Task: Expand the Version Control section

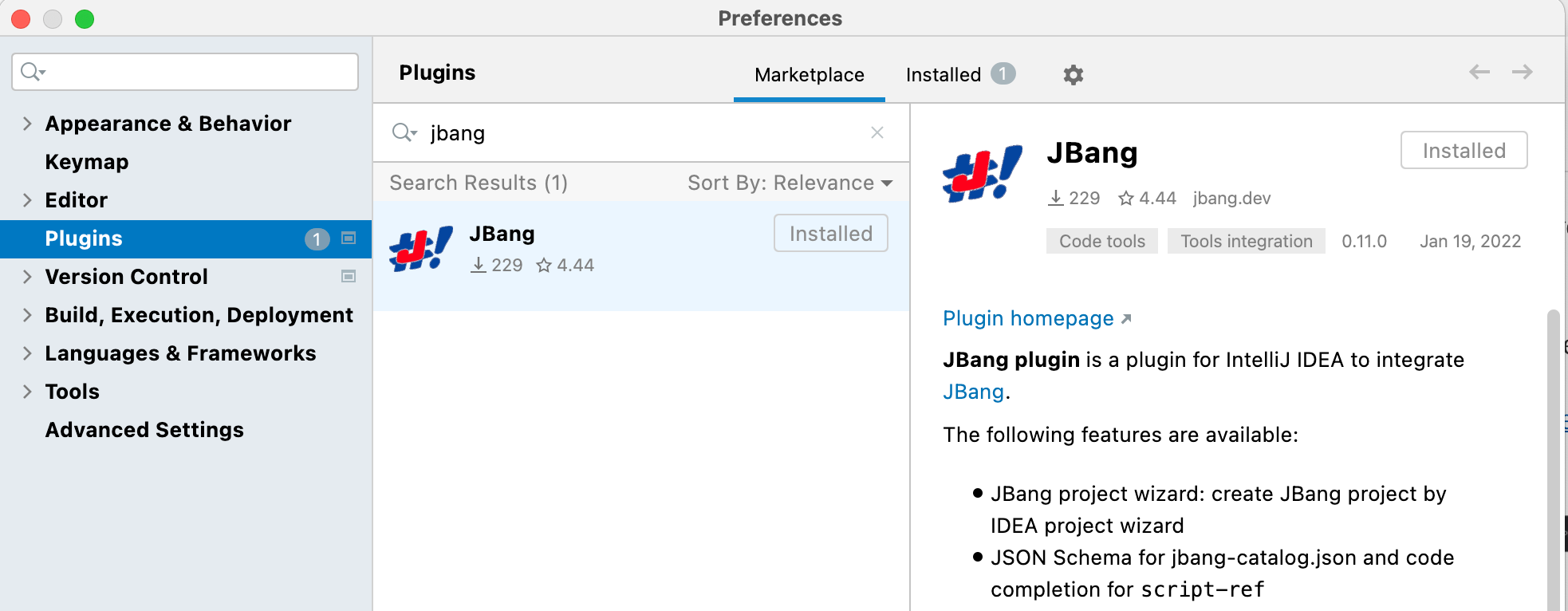Action: coord(27,277)
